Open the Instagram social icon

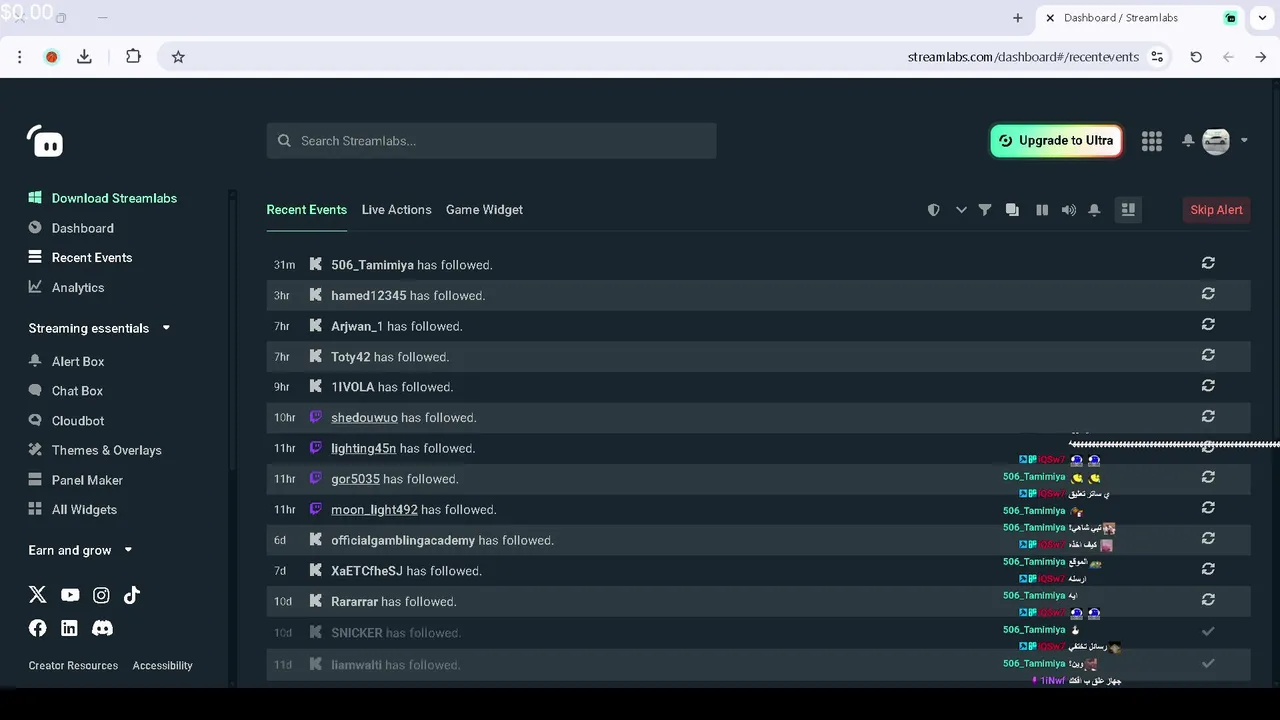101,595
